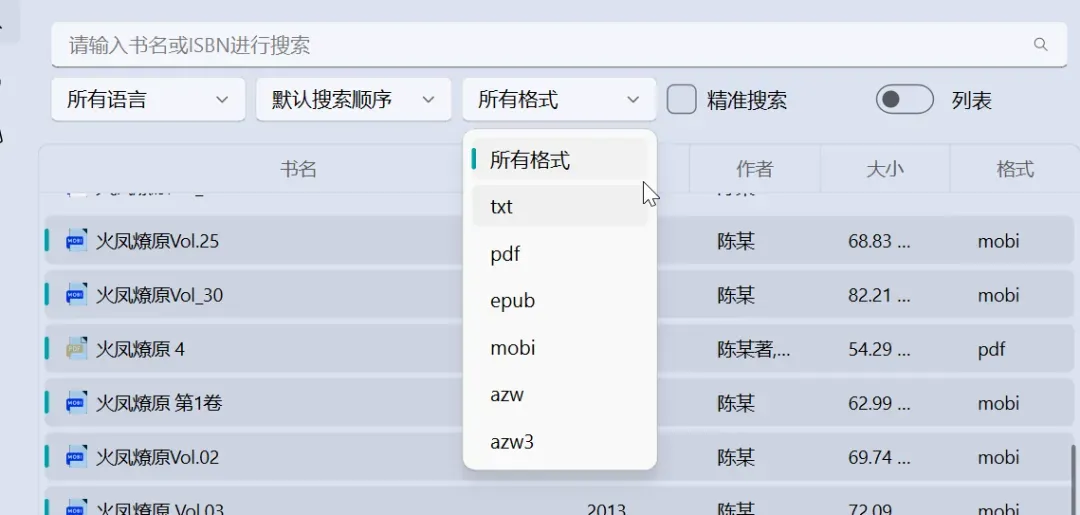
Task: Click the mobi file icon for 火凤燎原Vol_30
Action: pyautogui.click(x=76, y=295)
